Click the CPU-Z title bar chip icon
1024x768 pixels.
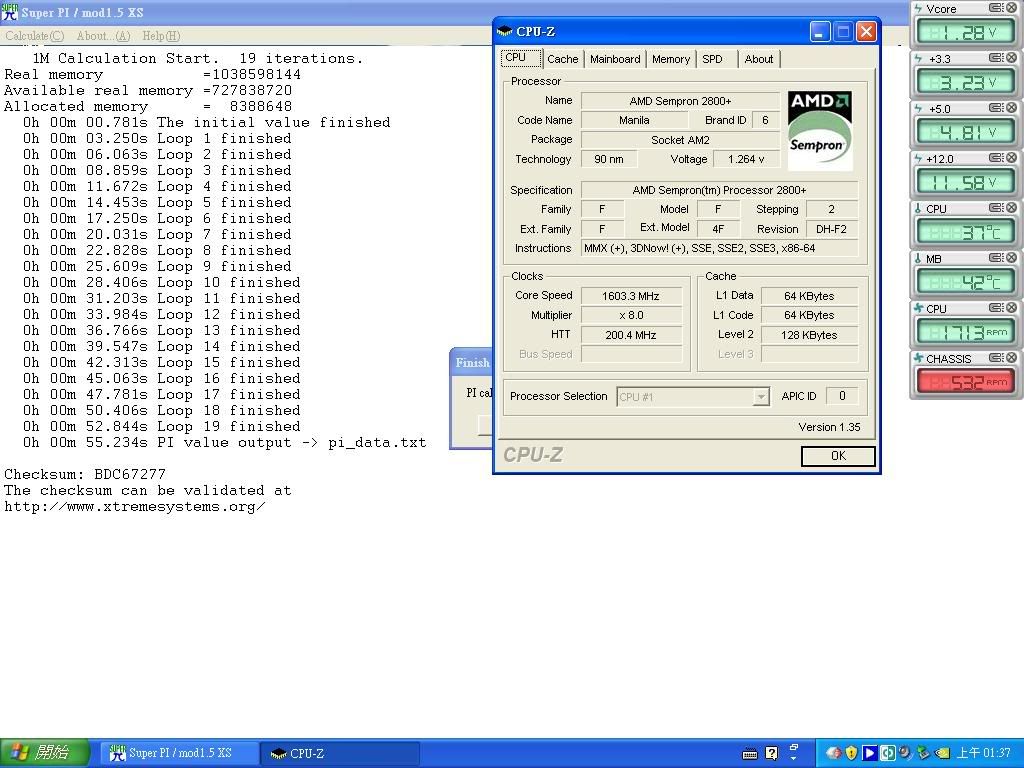pos(504,31)
